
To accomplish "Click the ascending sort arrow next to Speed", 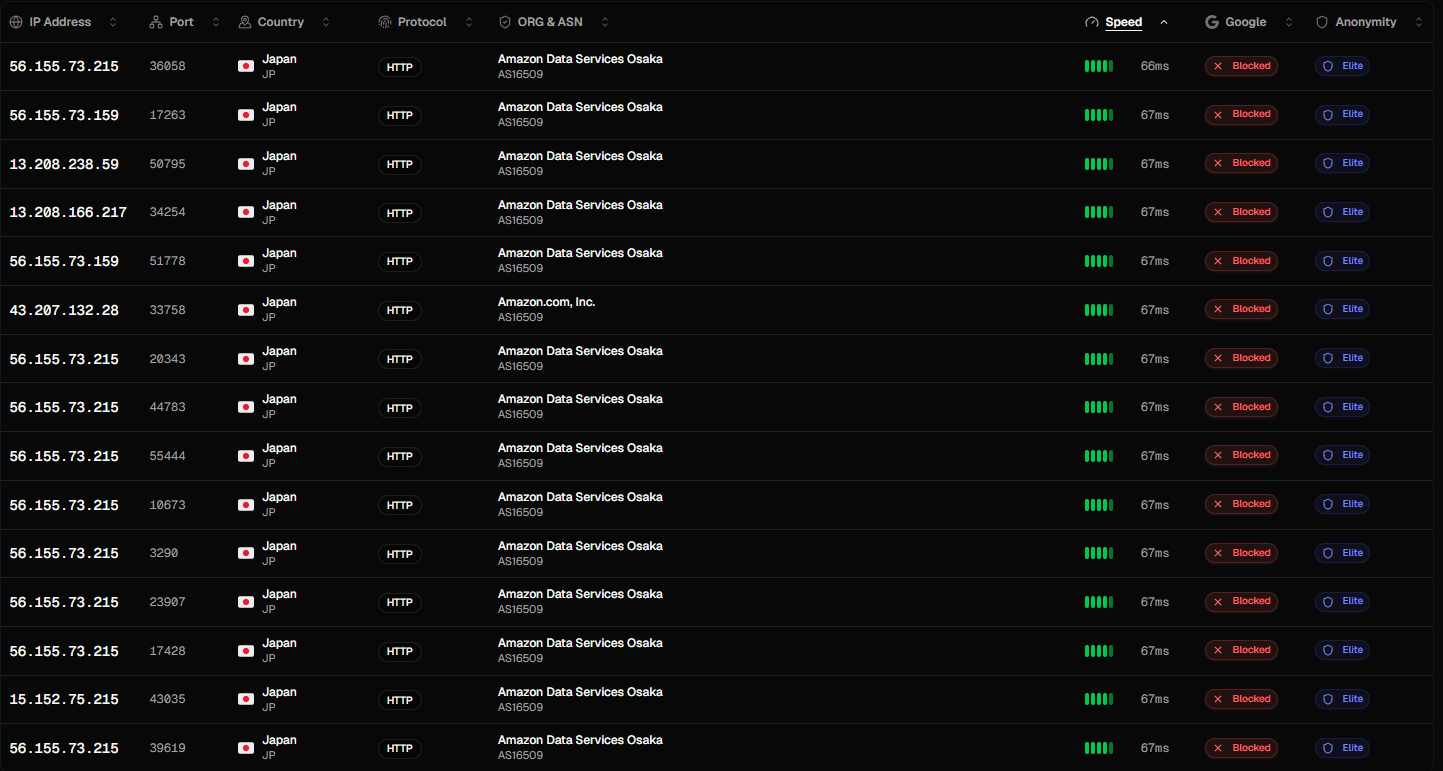I will (1164, 22).
